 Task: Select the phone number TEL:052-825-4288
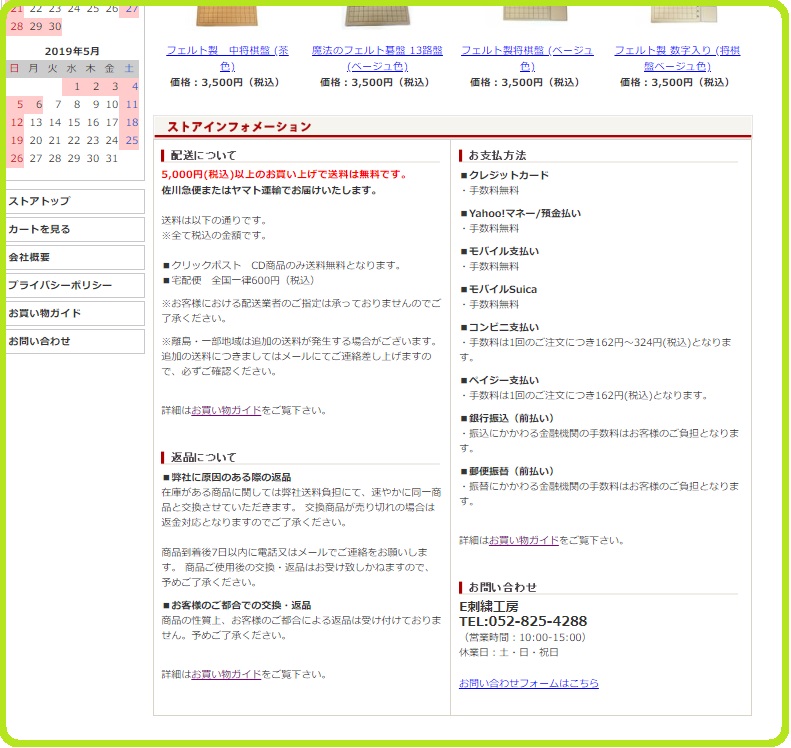523,621
